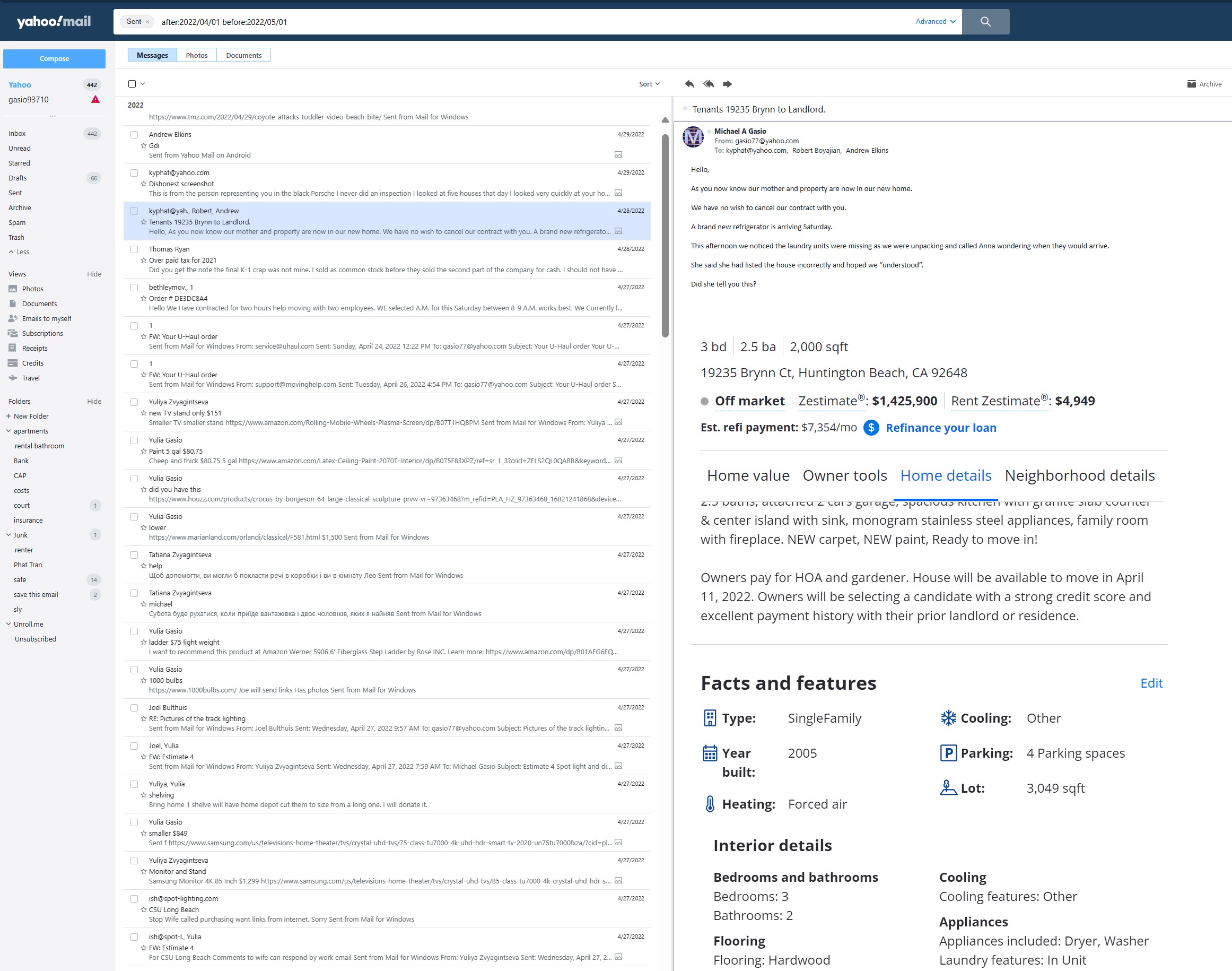The image size is (1232, 971).
Task: Select the Joel Bulthuis track lighting email
Action: pyautogui.click(x=134, y=708)
